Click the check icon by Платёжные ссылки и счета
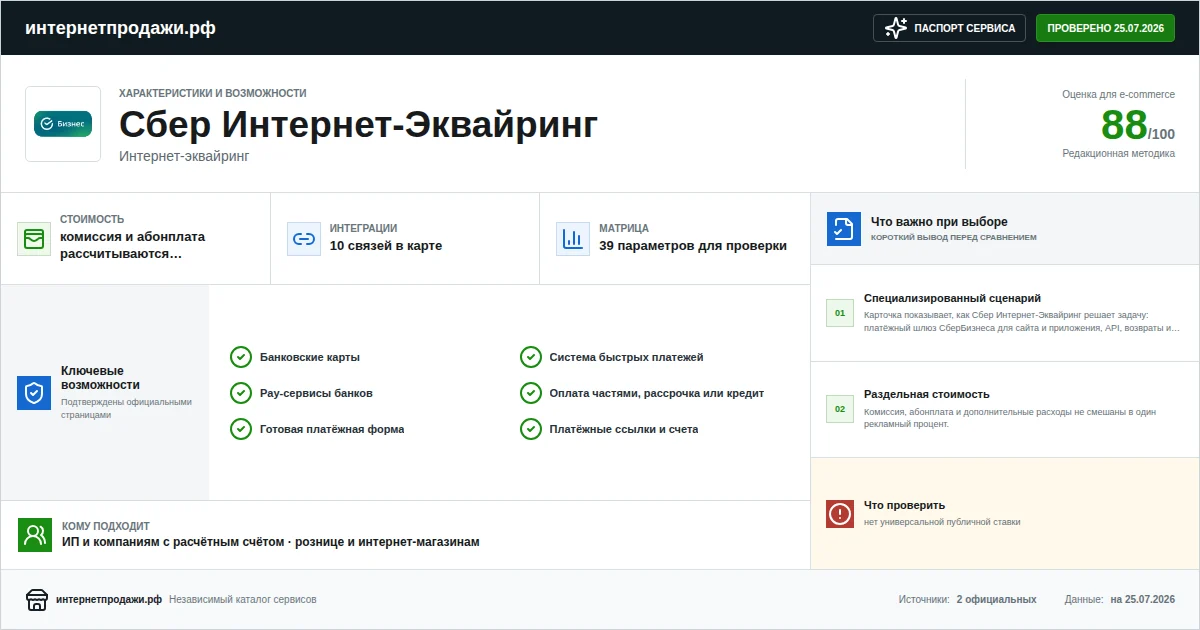The height and width of the screenshot is (630, 1200). pyautogui.click(x=531, y=429)
